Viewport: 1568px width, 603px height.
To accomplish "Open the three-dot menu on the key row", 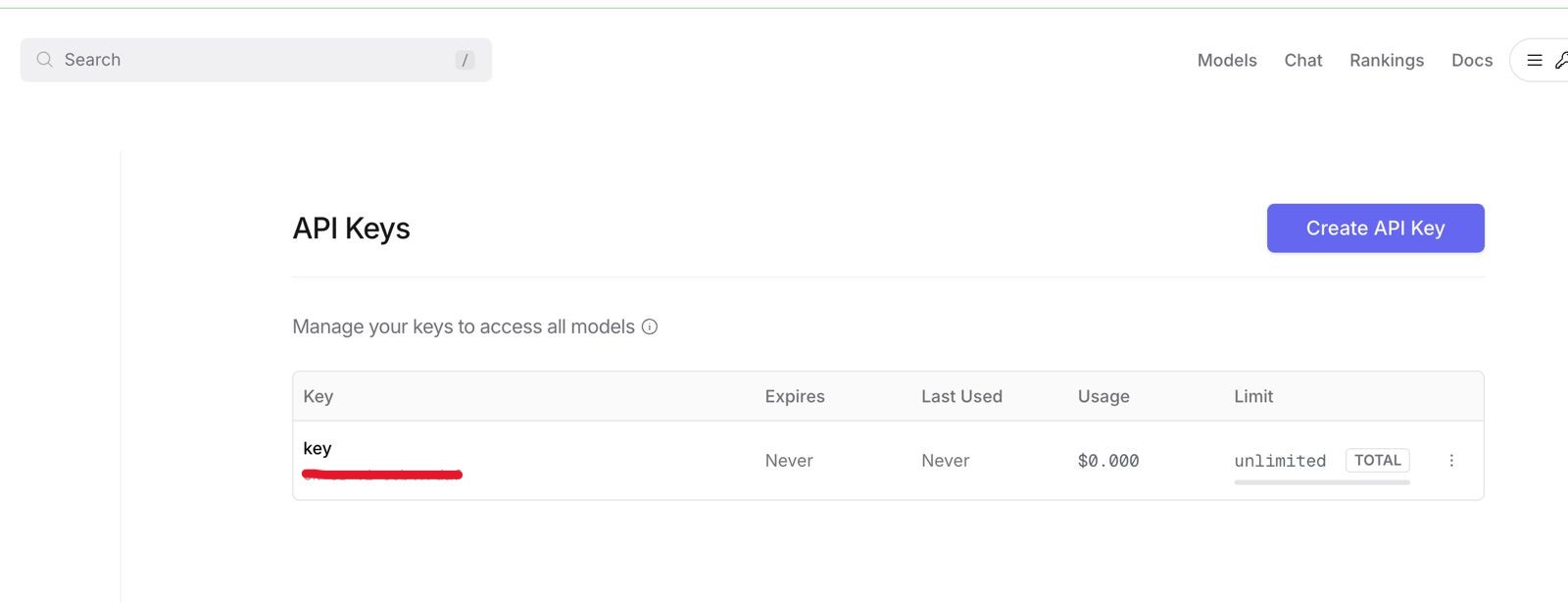I will 1452,460.
